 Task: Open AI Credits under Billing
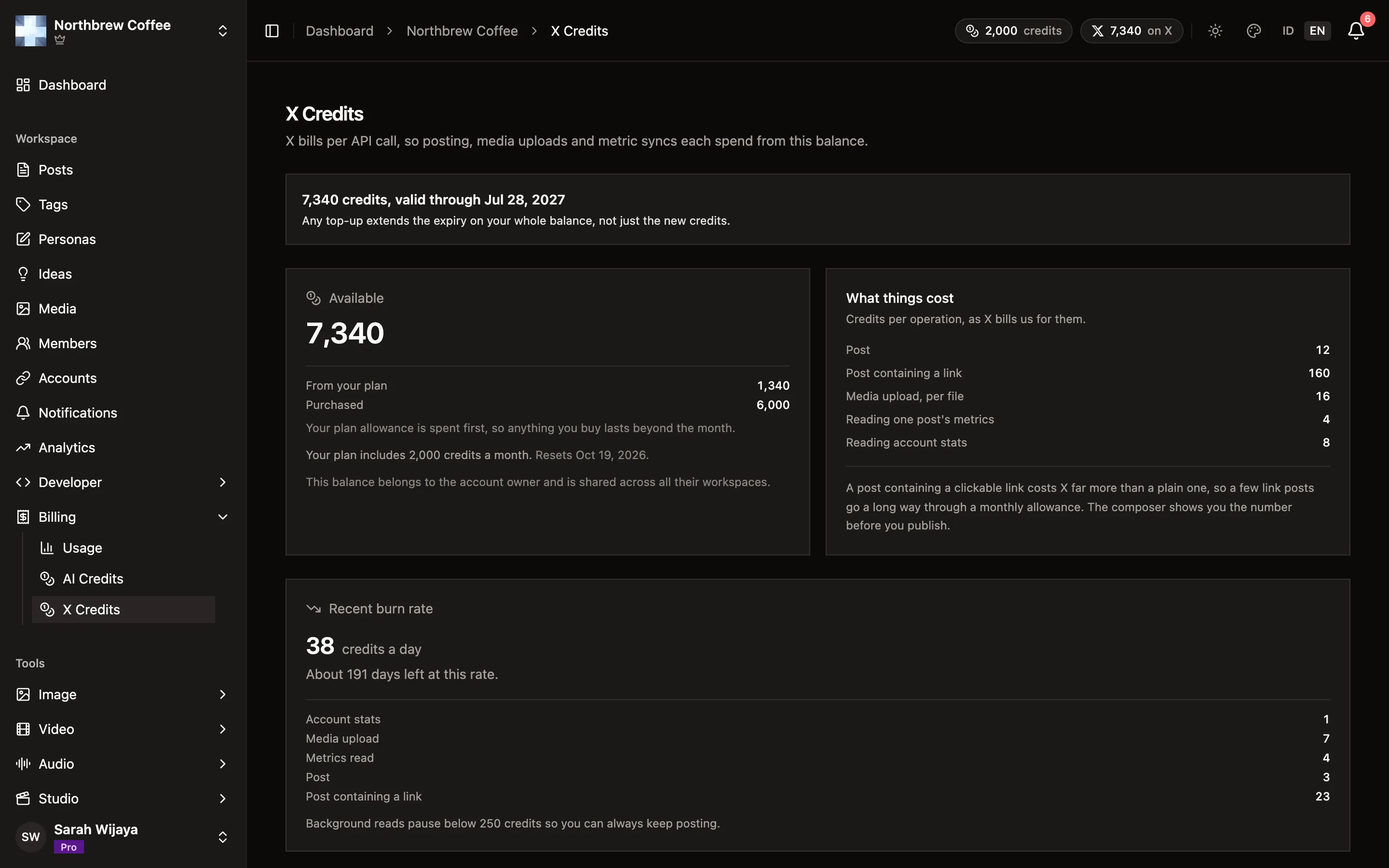click(123, 579)
